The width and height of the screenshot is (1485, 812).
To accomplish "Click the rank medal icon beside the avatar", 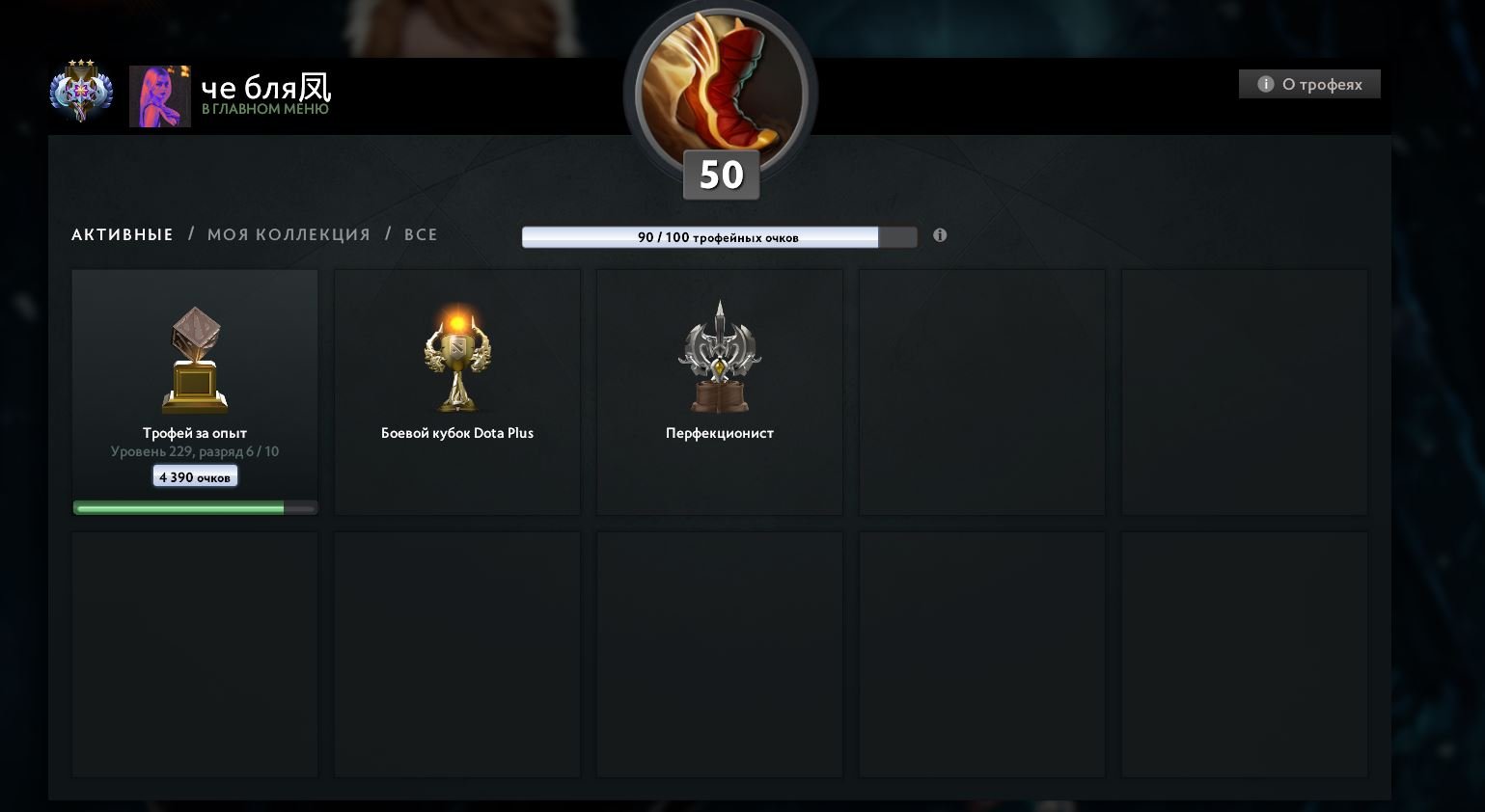I will tap(81, 91).
